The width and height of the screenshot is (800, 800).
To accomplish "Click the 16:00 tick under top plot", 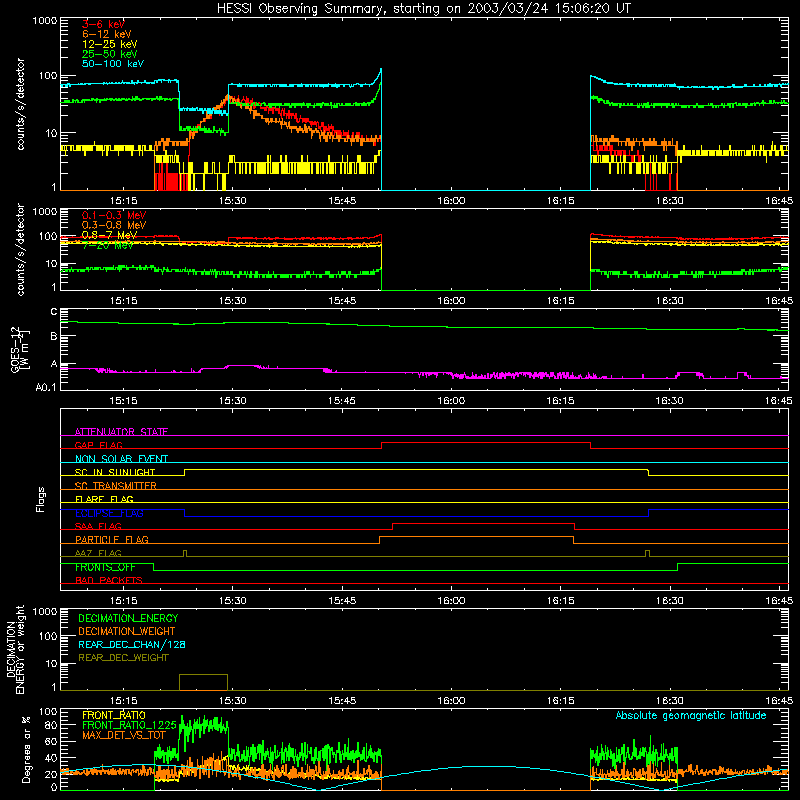I will 451,201.
